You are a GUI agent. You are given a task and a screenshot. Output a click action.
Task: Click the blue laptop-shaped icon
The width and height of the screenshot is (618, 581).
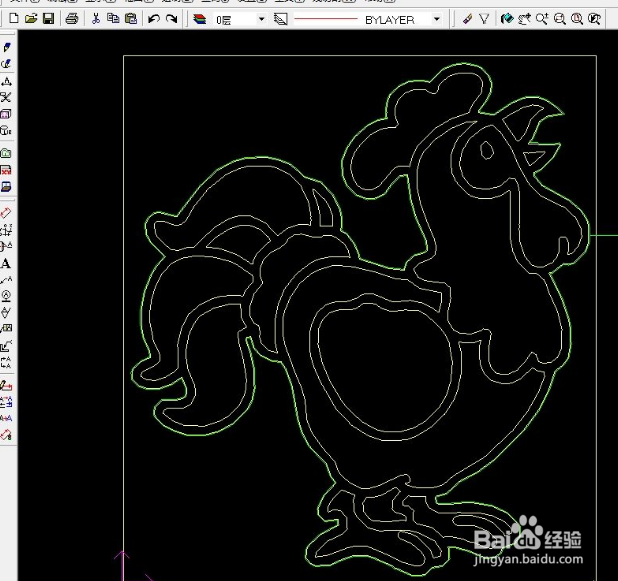6,186
